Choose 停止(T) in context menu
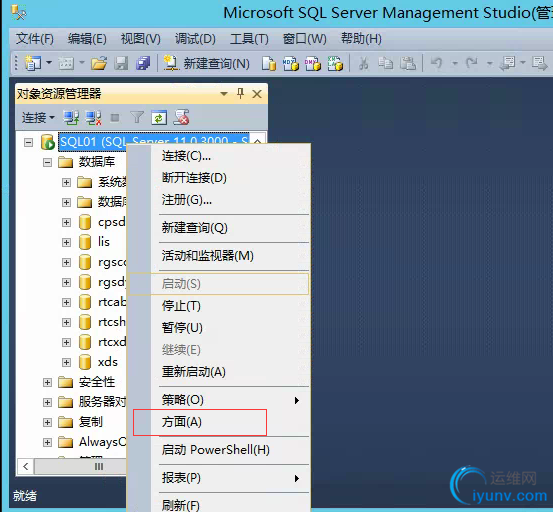Image resolution: width=553 pixels, height=512 pixels. 219,306
